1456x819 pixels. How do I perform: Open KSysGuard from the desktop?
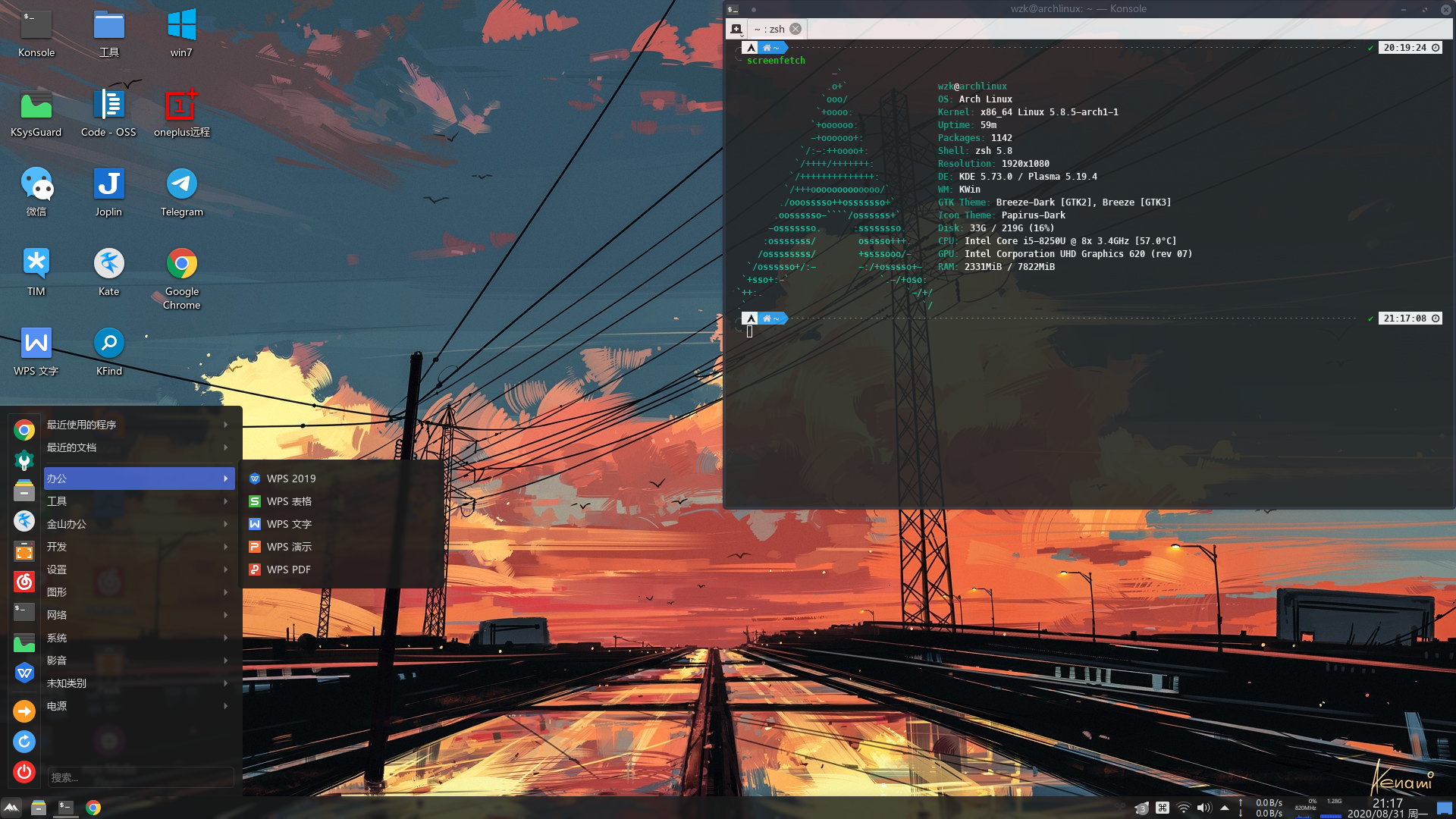36,113
